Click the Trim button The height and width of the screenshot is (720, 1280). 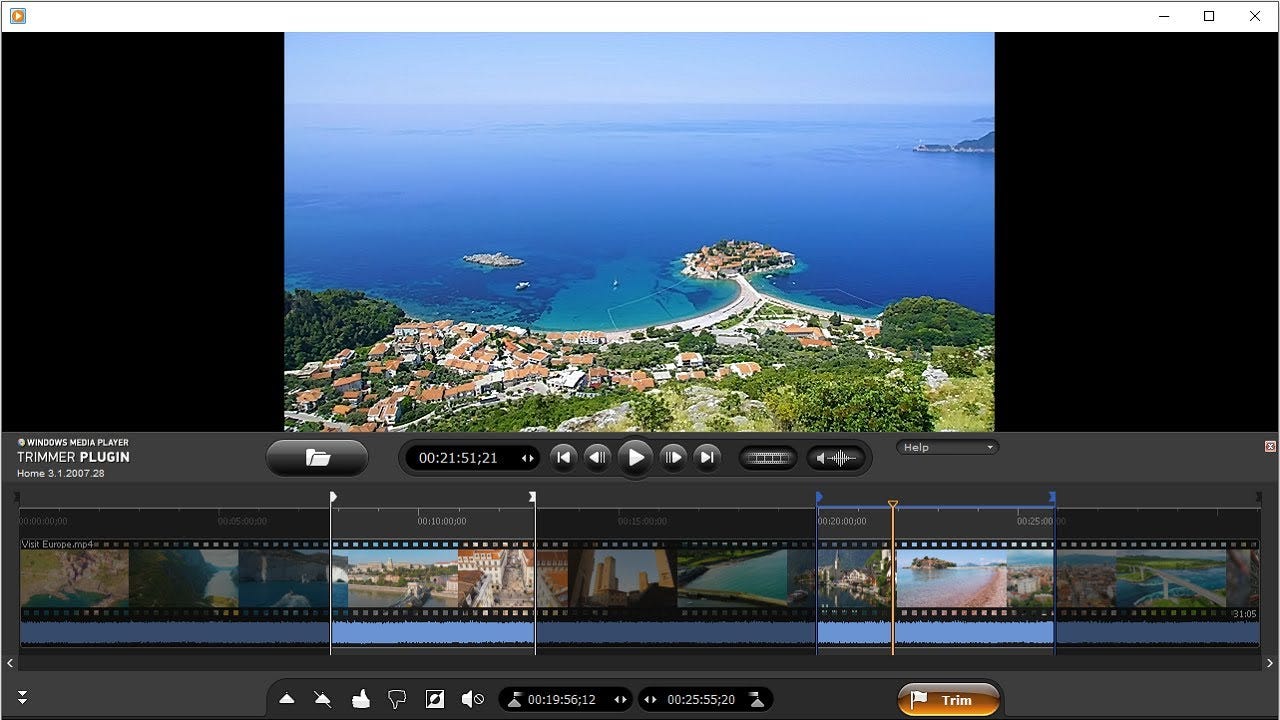948,700
